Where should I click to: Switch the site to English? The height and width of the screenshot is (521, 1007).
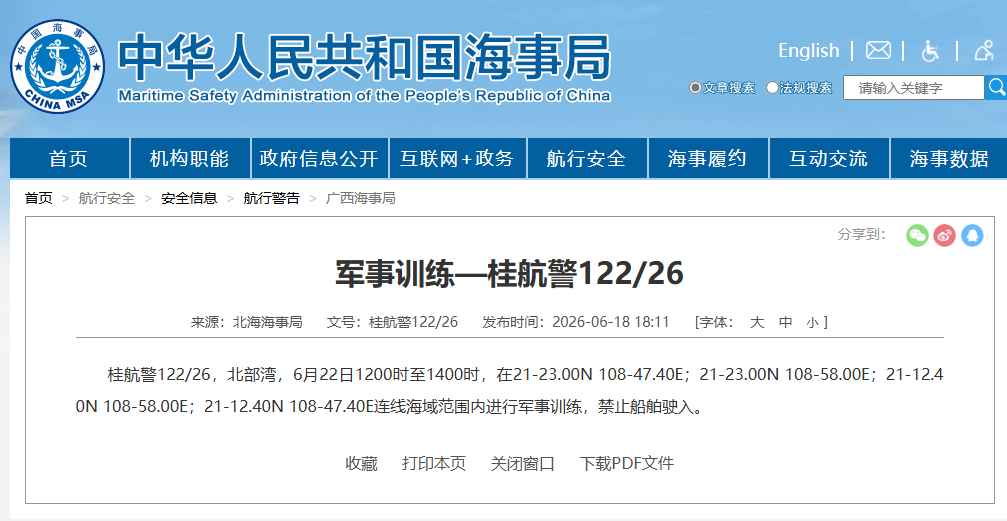click(x=809, y=50)
